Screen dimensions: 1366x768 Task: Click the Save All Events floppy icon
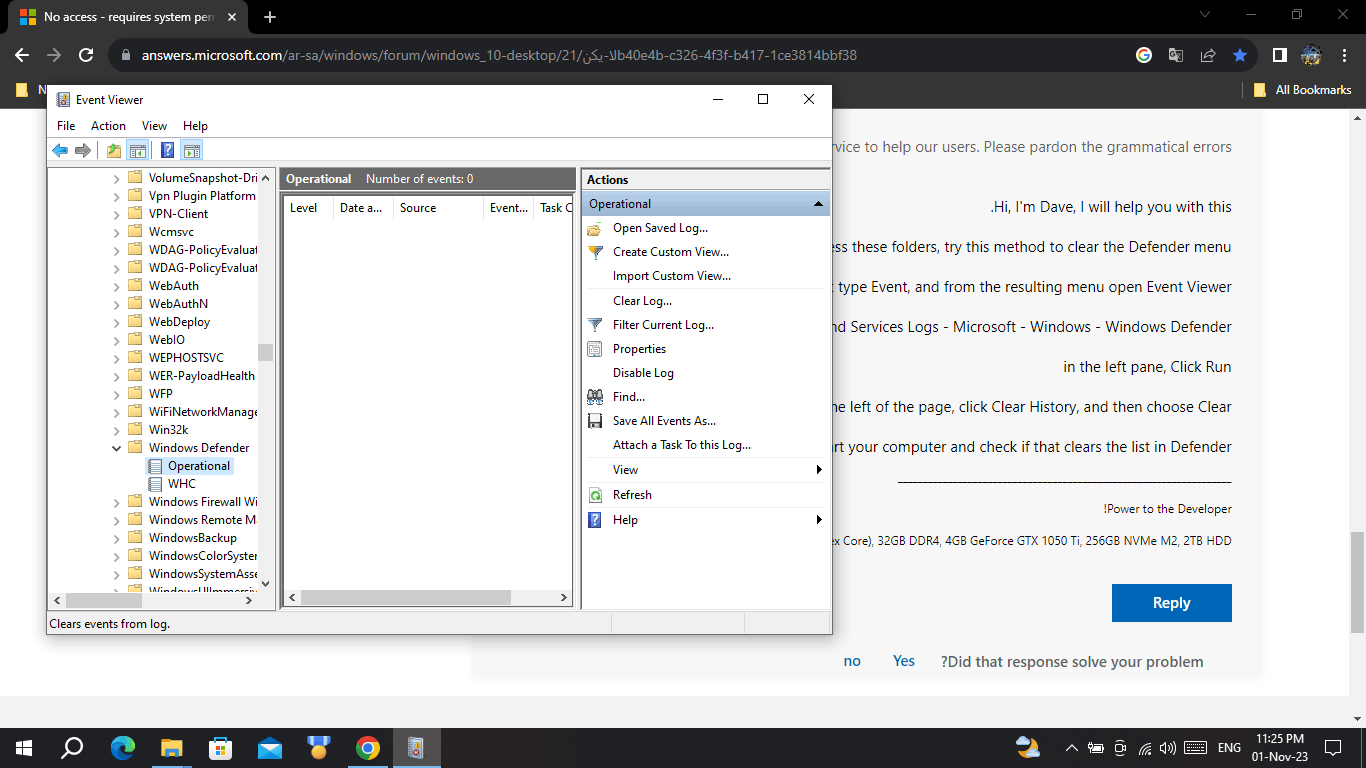[595, 421]
